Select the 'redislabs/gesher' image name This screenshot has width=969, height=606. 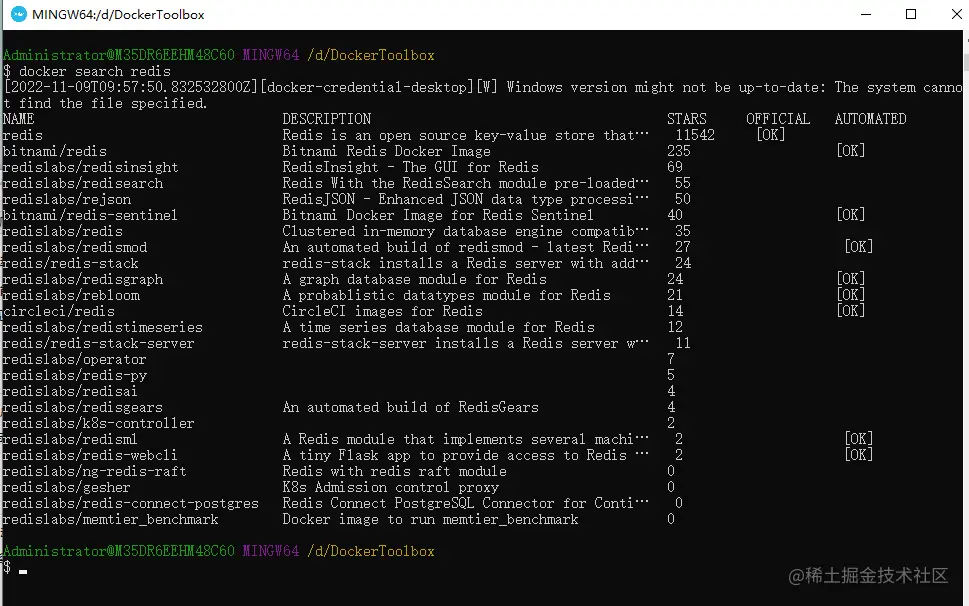coord(66,488)
